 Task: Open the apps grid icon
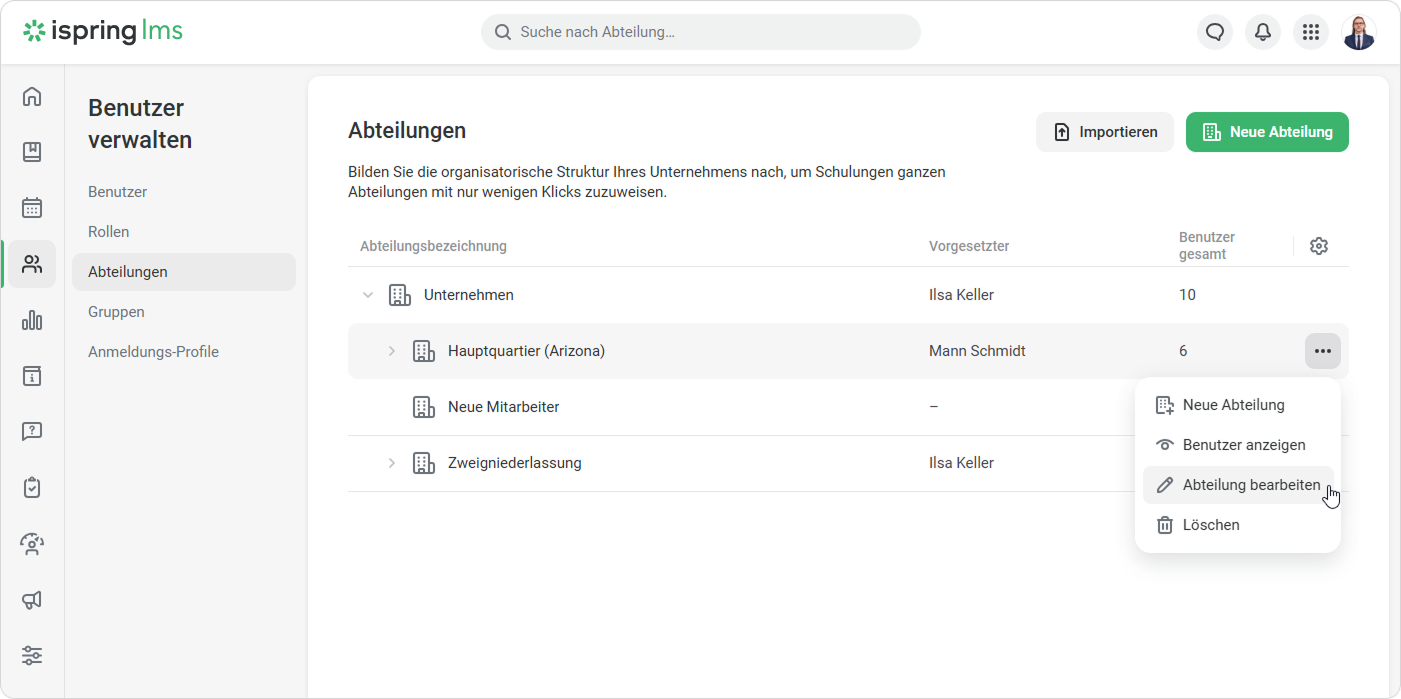click(x=1311, y=32)
